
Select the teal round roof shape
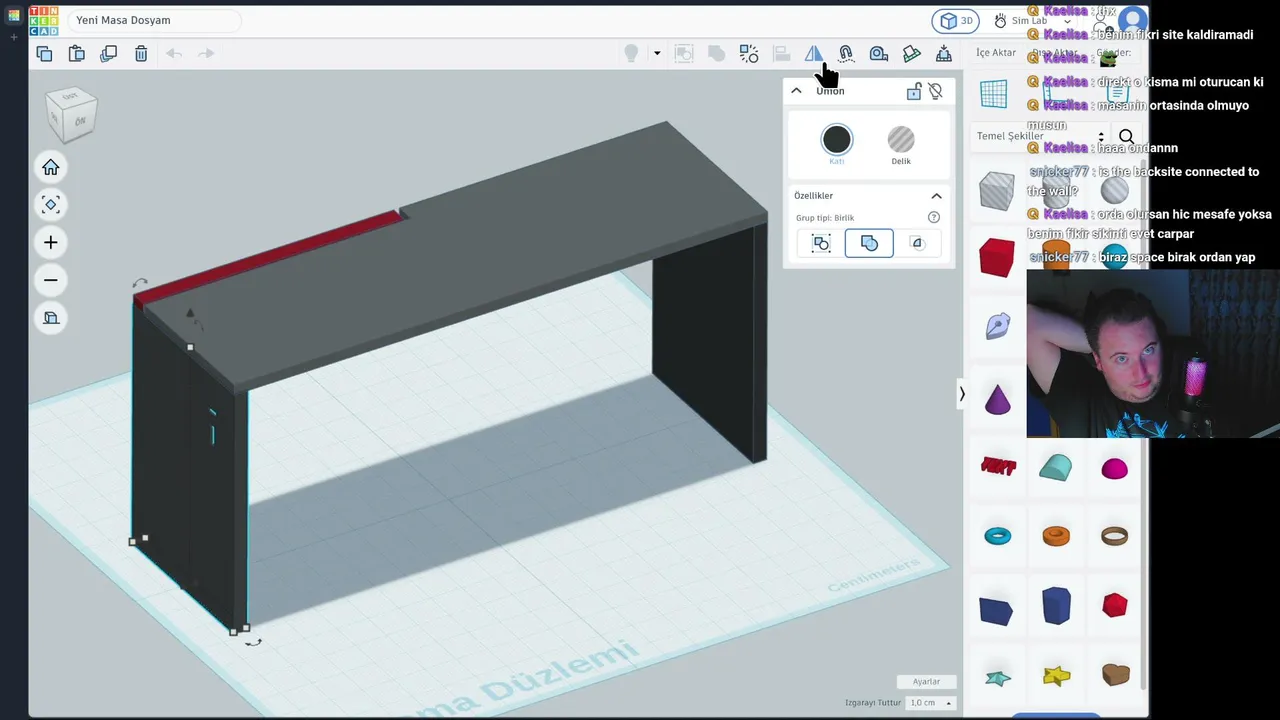click(x=1056, y=467)
